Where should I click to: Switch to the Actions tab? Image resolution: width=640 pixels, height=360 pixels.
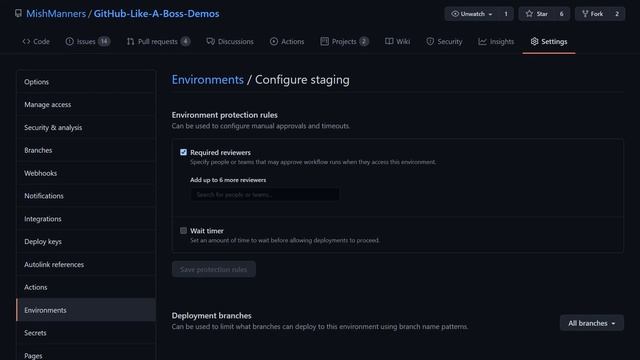click(x=287, y=42)
